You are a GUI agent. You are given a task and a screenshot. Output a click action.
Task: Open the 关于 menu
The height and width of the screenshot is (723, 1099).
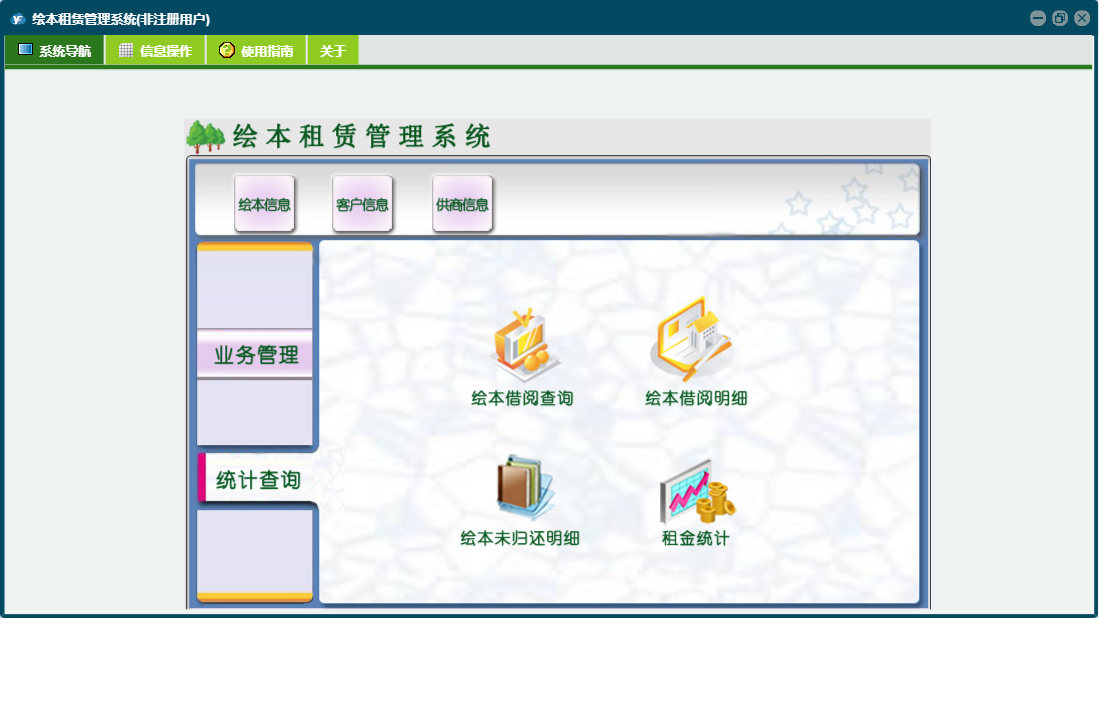333,50
